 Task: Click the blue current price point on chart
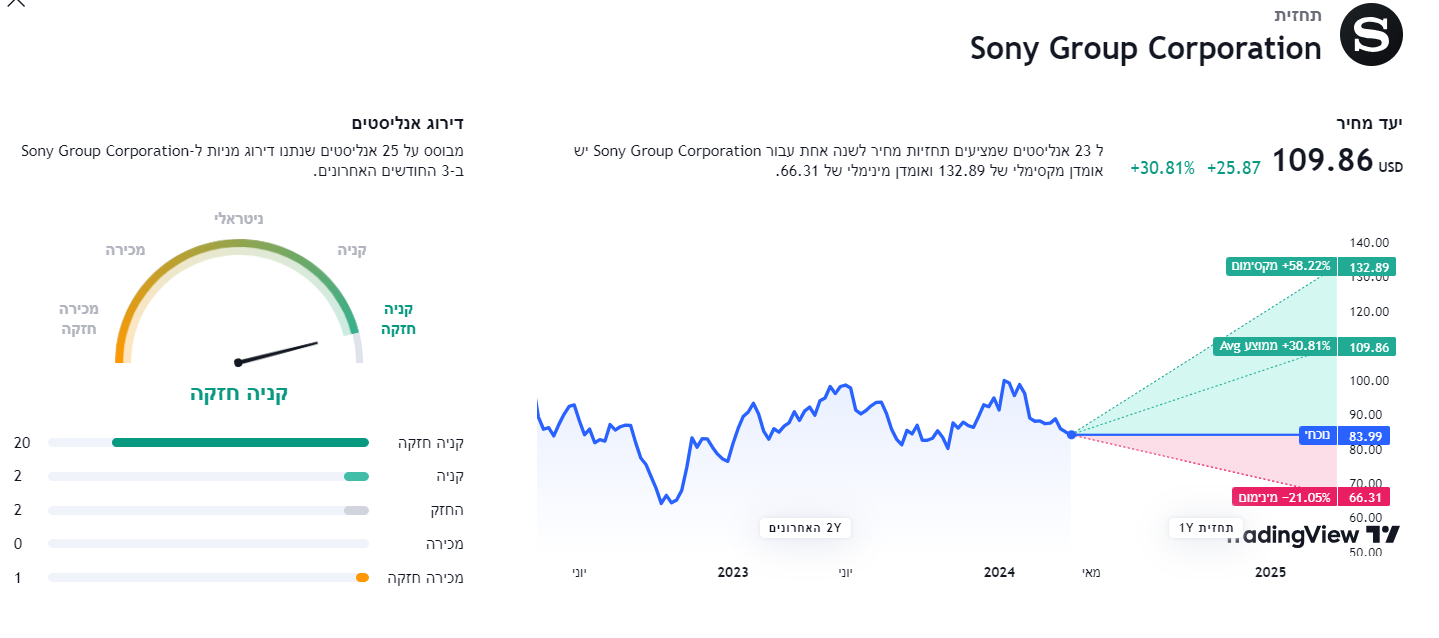click(x=1071, y=434)
